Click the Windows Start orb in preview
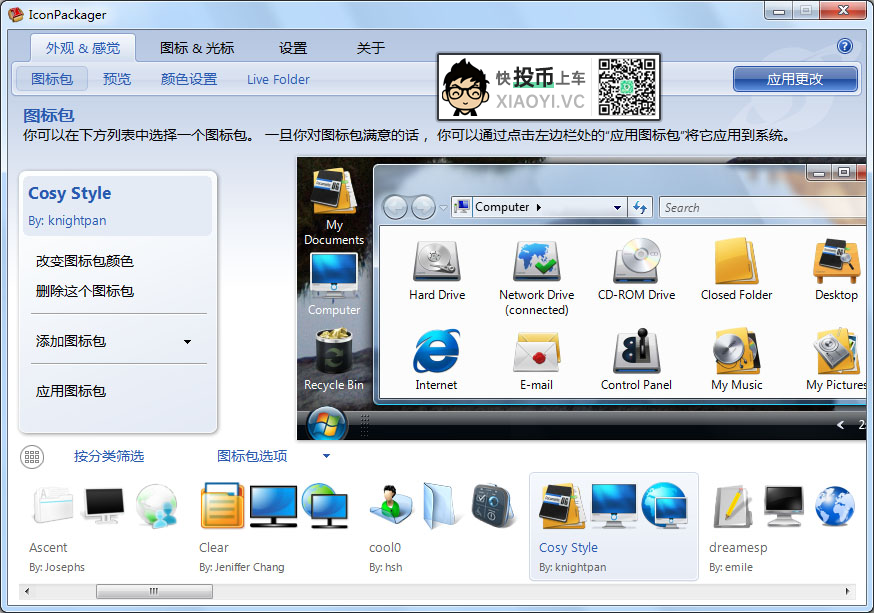The height and width of the screenshot is (613, 874). click(x=327, y=425)
